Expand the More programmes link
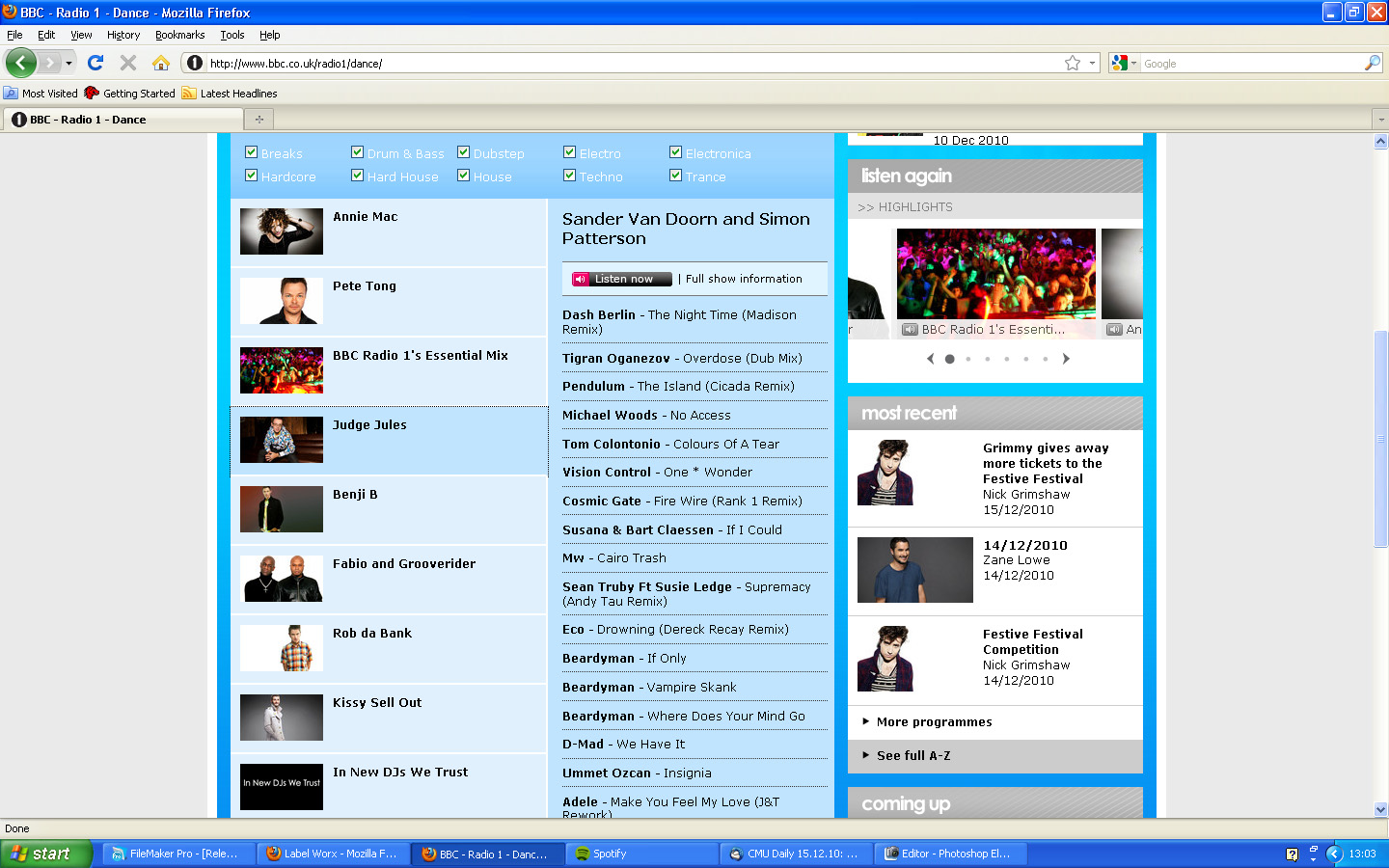 click(x=933, y=722)
